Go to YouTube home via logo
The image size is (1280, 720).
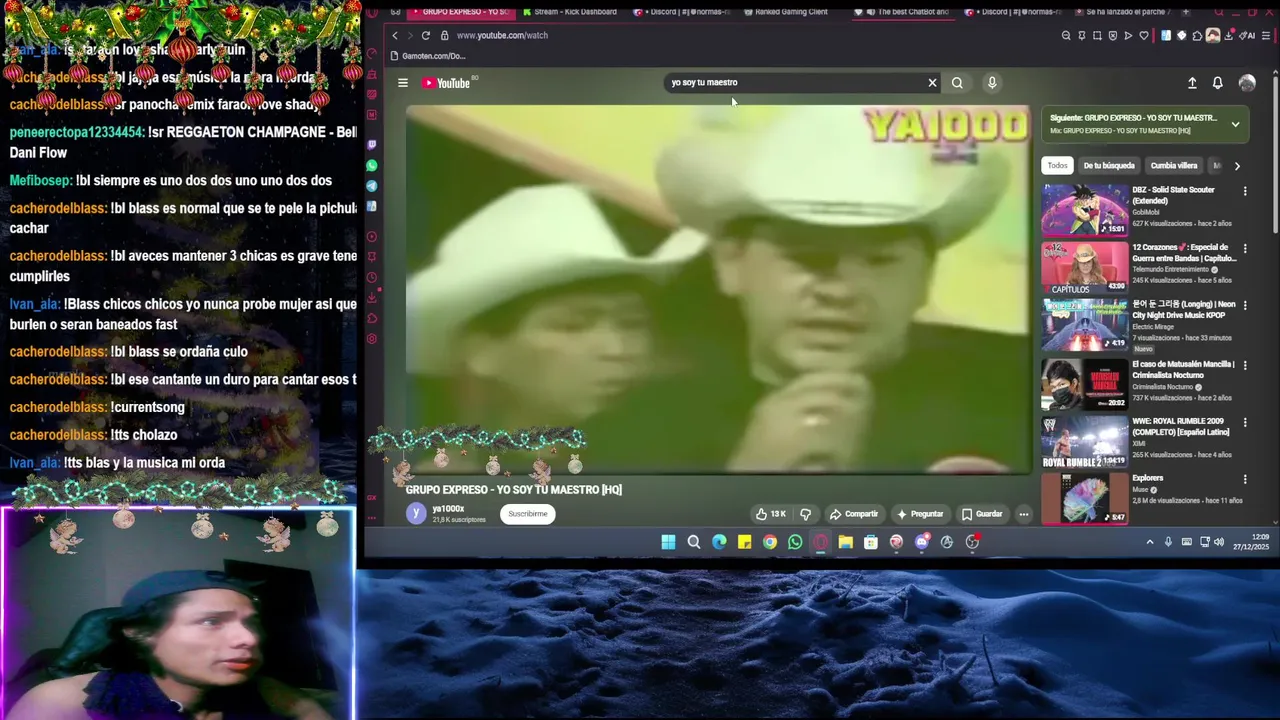click(x=447, y=83)
